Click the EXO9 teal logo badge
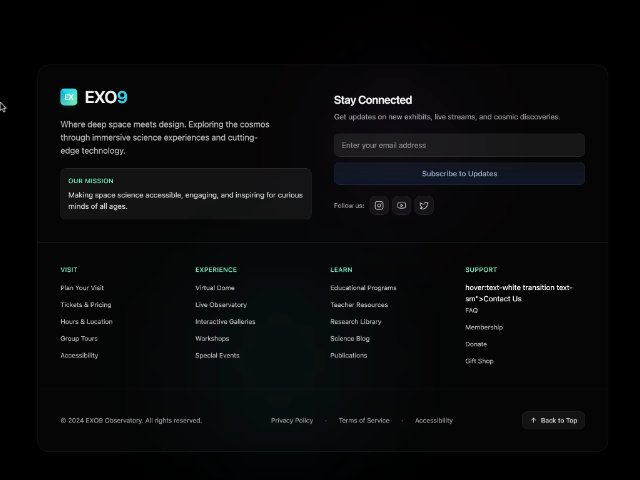This screenshot has width=640, height=480. coord(69,97)
